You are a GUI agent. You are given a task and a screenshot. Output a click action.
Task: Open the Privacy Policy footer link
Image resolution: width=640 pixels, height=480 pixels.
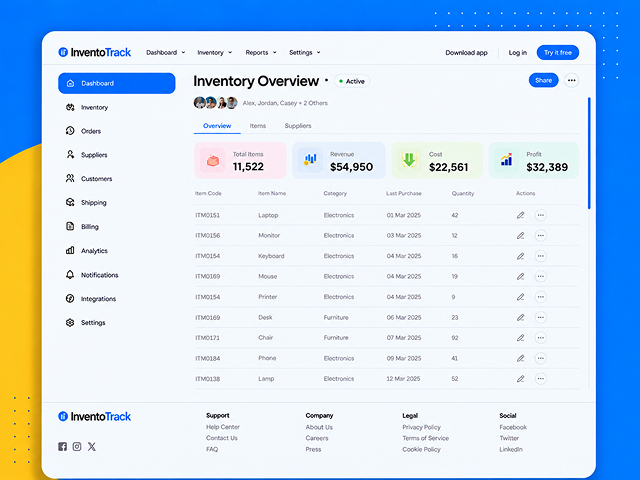pos(421,427)
